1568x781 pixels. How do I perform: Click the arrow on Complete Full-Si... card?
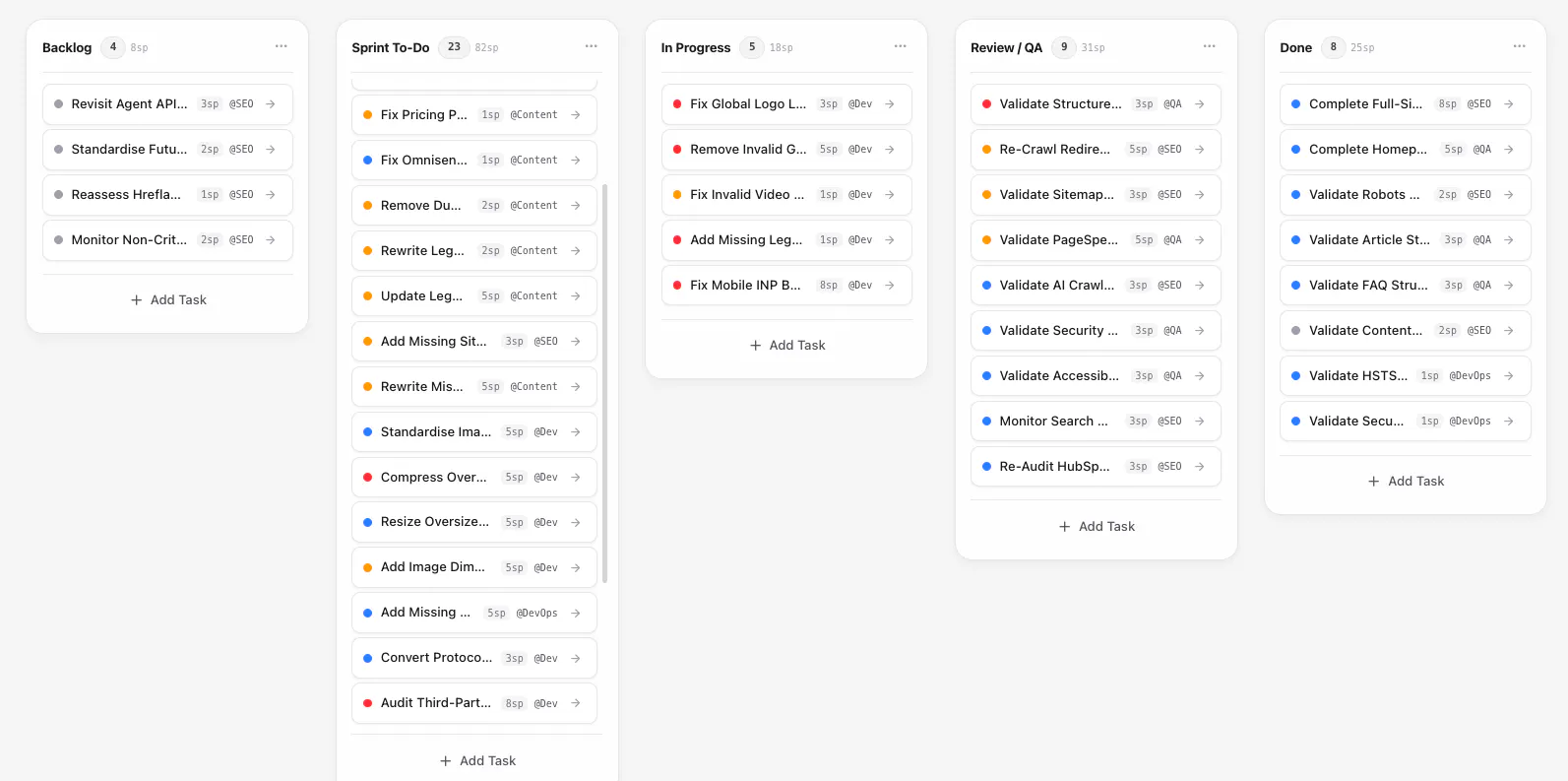[1509, 104]
